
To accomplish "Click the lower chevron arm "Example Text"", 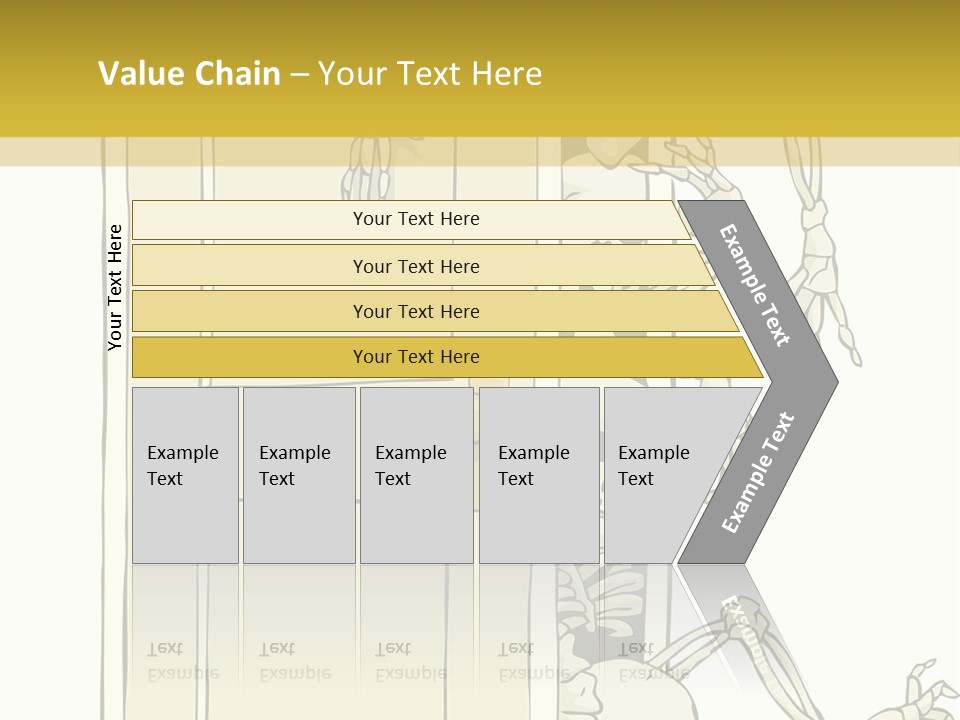I will 758,472.
